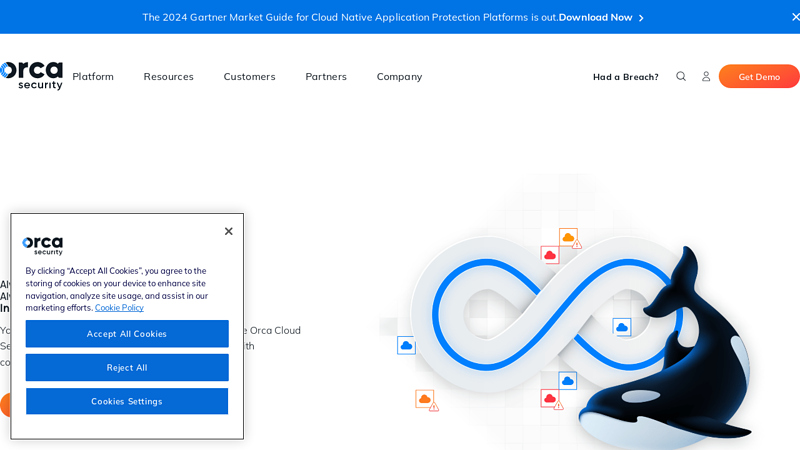Screen dimensions: 800x450
Task: Open the Partners menu
Action: (x=326, y=77)
